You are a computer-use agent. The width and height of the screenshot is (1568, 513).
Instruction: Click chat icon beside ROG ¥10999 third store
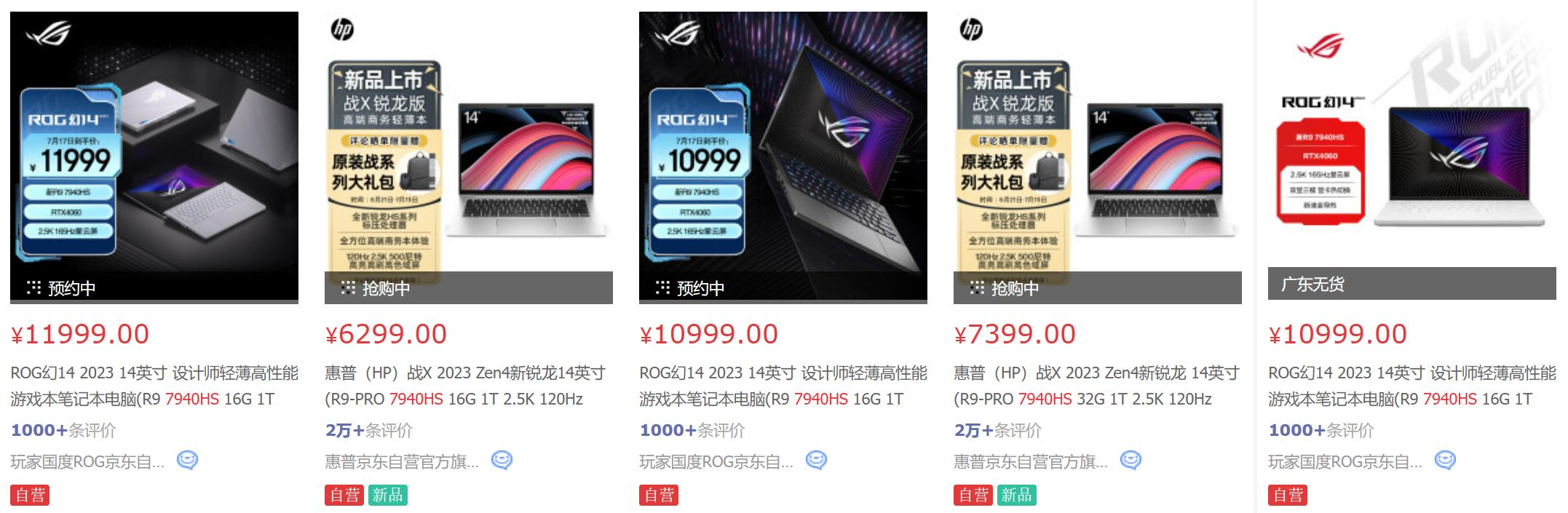pos(816,461)
